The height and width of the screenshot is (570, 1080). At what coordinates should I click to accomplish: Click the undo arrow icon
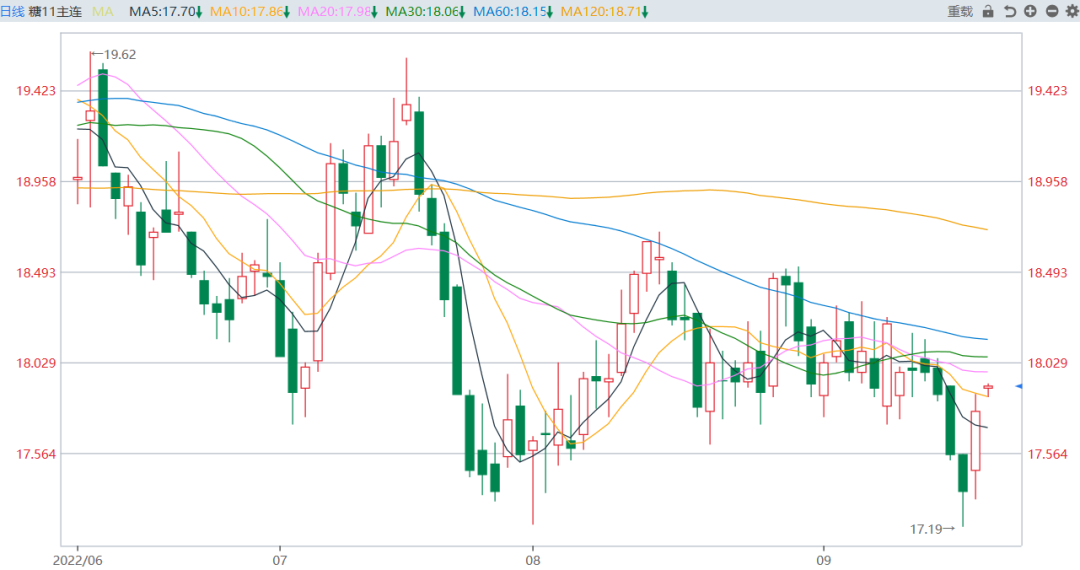click(1010, 11)
